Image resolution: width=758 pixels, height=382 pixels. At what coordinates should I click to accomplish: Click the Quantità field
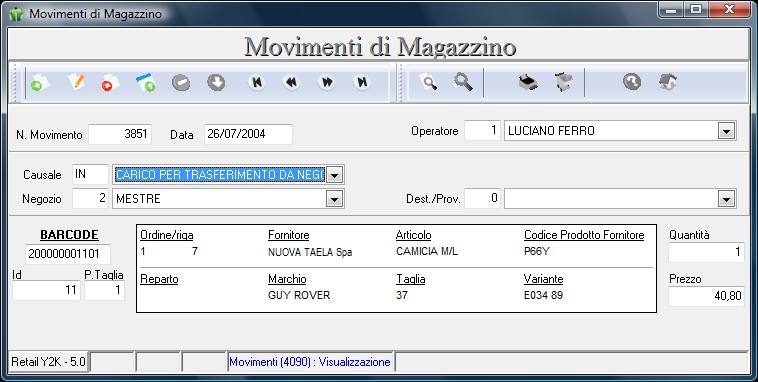coord(706,252)
